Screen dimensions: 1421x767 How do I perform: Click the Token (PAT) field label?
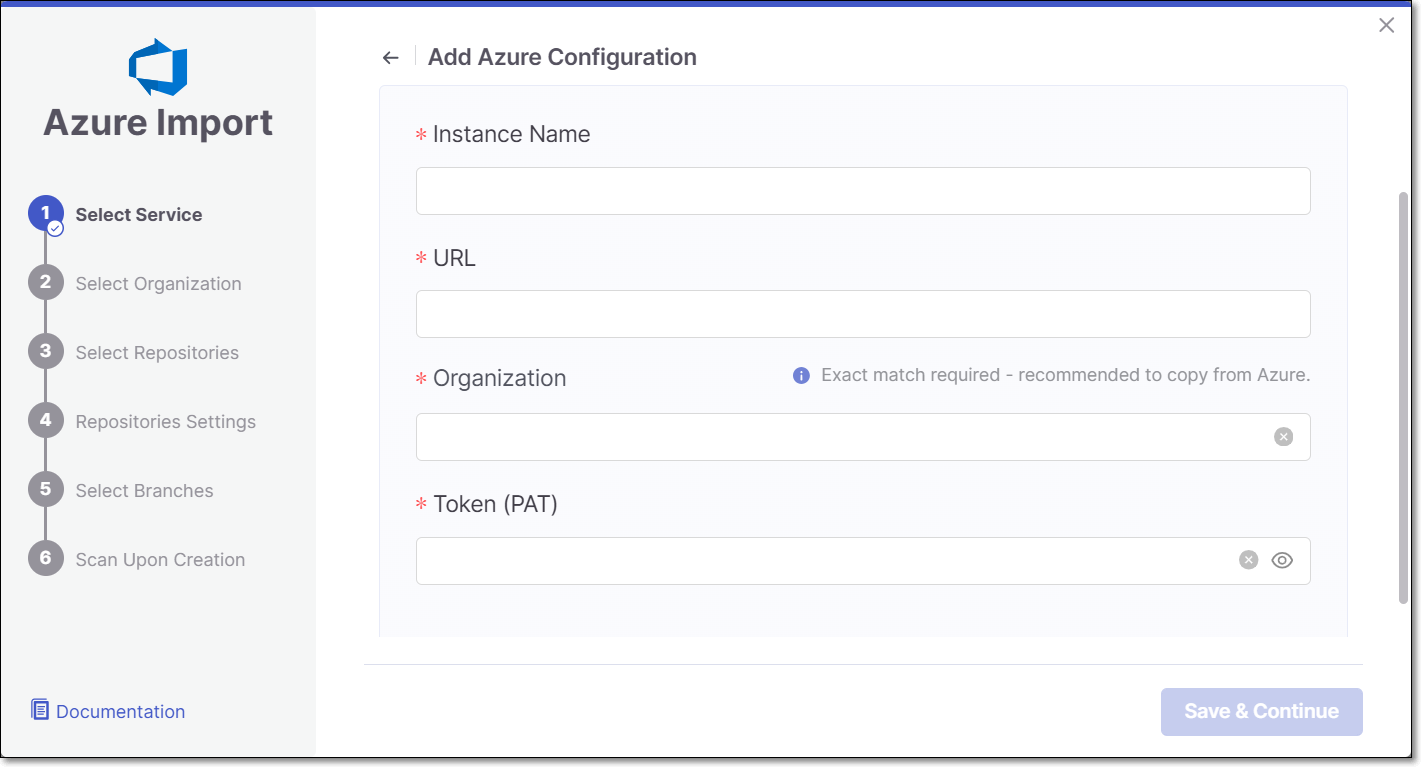pyautogui.click(x=495, y=504)
